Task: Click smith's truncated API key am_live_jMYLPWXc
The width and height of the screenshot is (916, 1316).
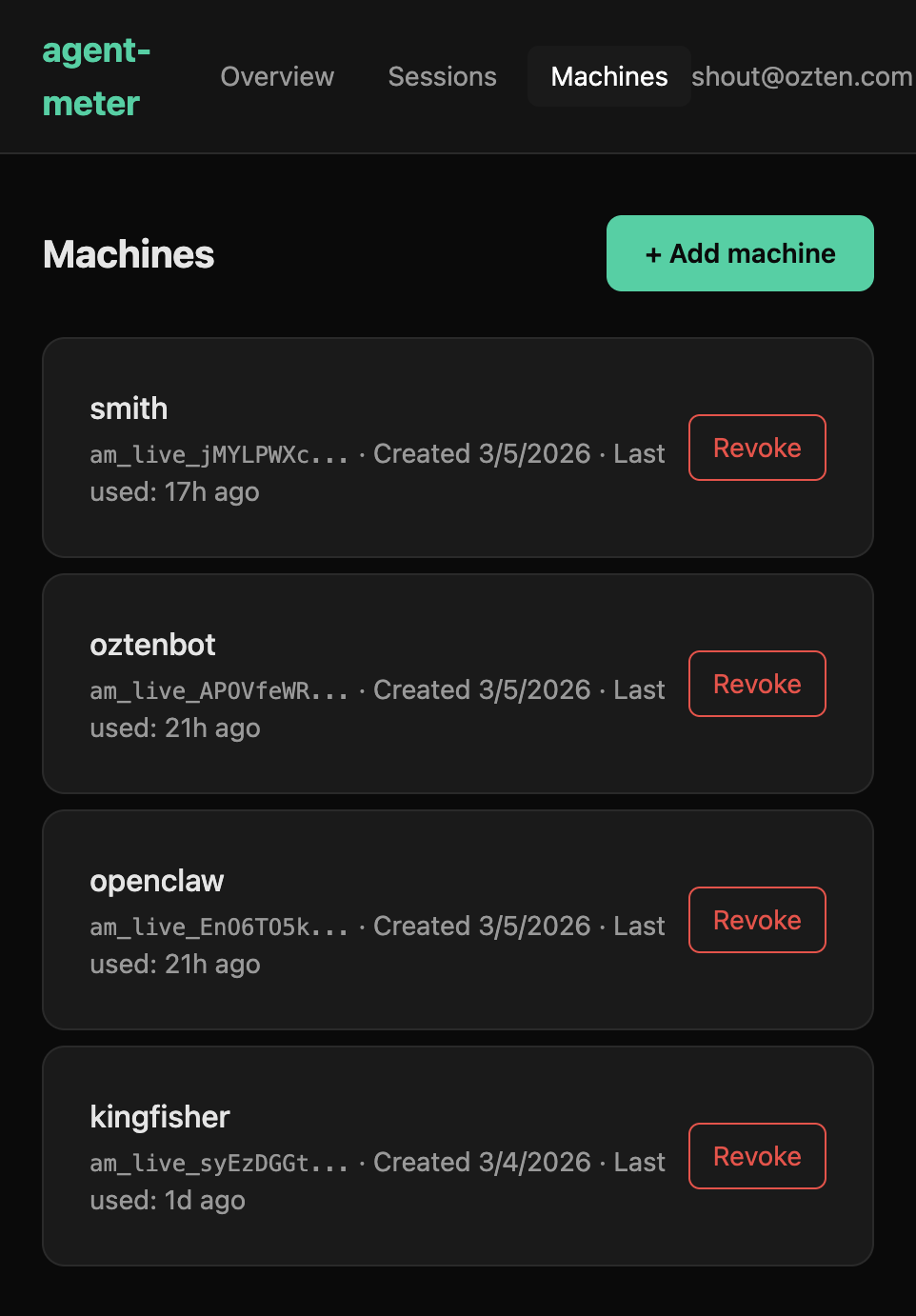Action: 218,453
